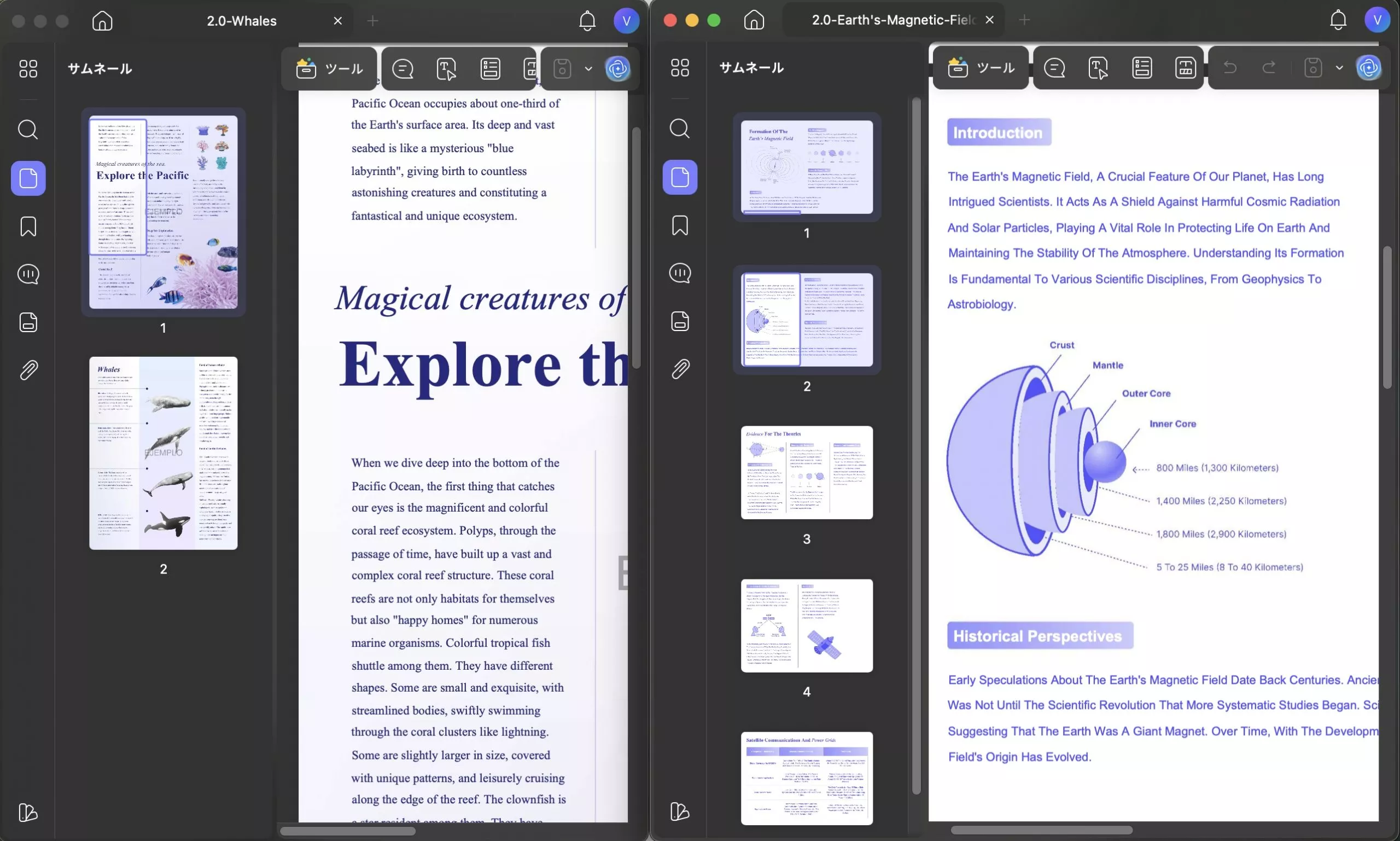
Task: Select page 4 thumbnail with satellite image
Action: pyautogui.click(x=807, y=625)
